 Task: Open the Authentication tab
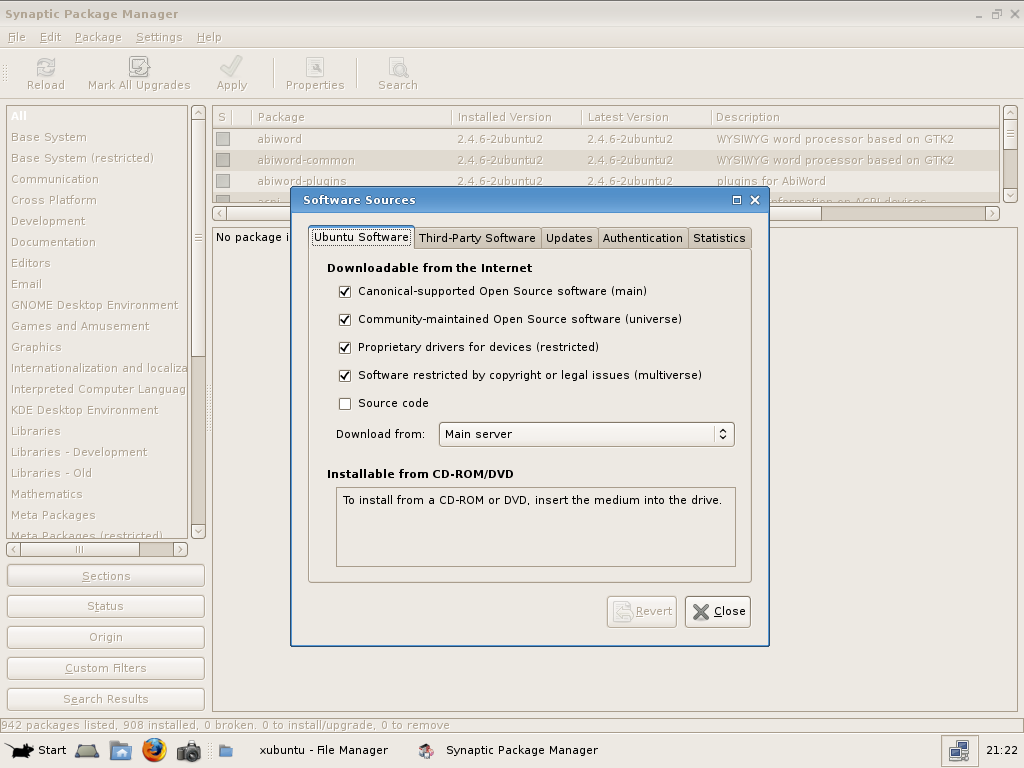pyautogui.click(x=643, y=238)
